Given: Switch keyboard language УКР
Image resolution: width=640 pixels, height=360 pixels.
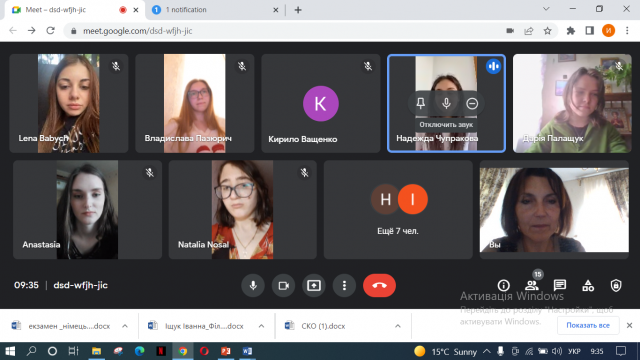Looking at the screenshot, I should point(574,351).
